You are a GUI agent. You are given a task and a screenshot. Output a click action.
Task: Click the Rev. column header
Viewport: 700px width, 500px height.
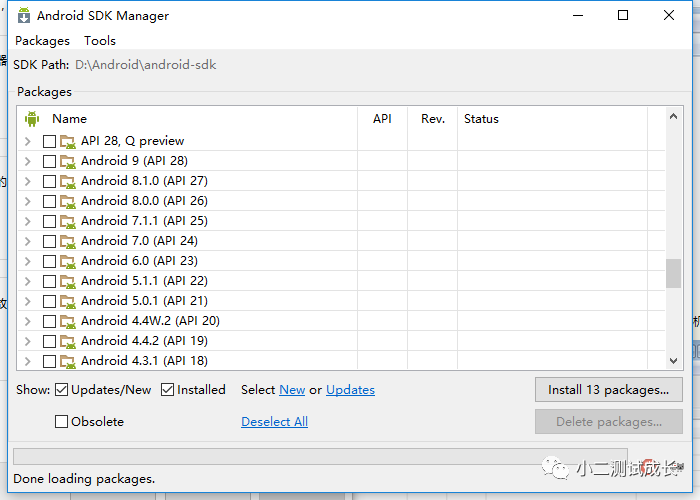(x=433, y=119)
